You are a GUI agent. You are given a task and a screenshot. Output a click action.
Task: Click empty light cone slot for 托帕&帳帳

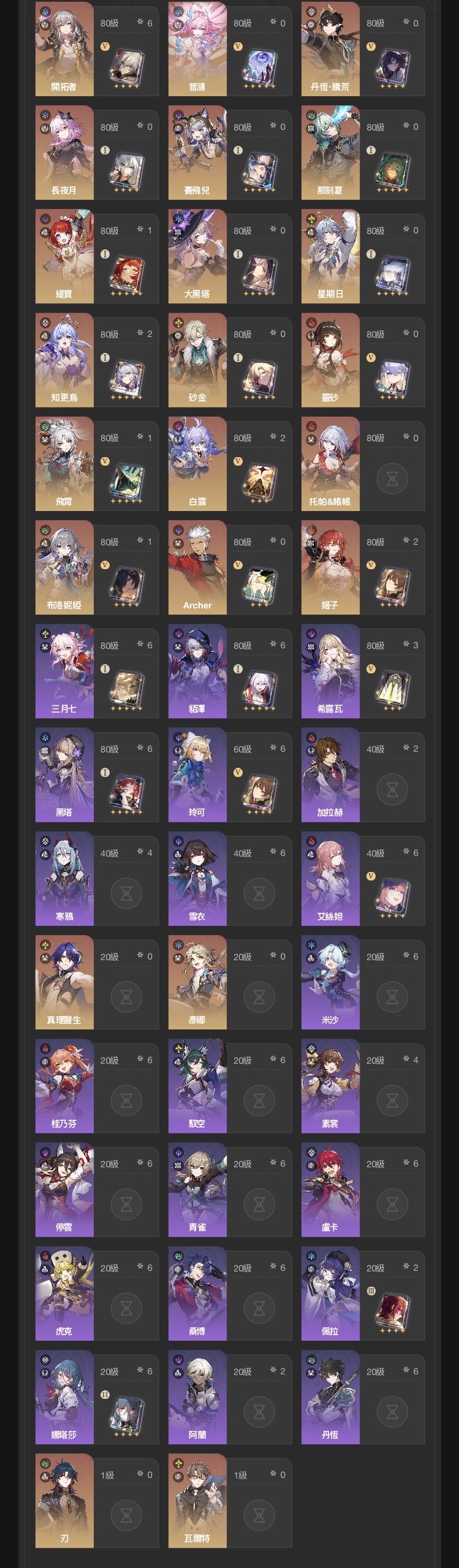(x=392, y=479)
